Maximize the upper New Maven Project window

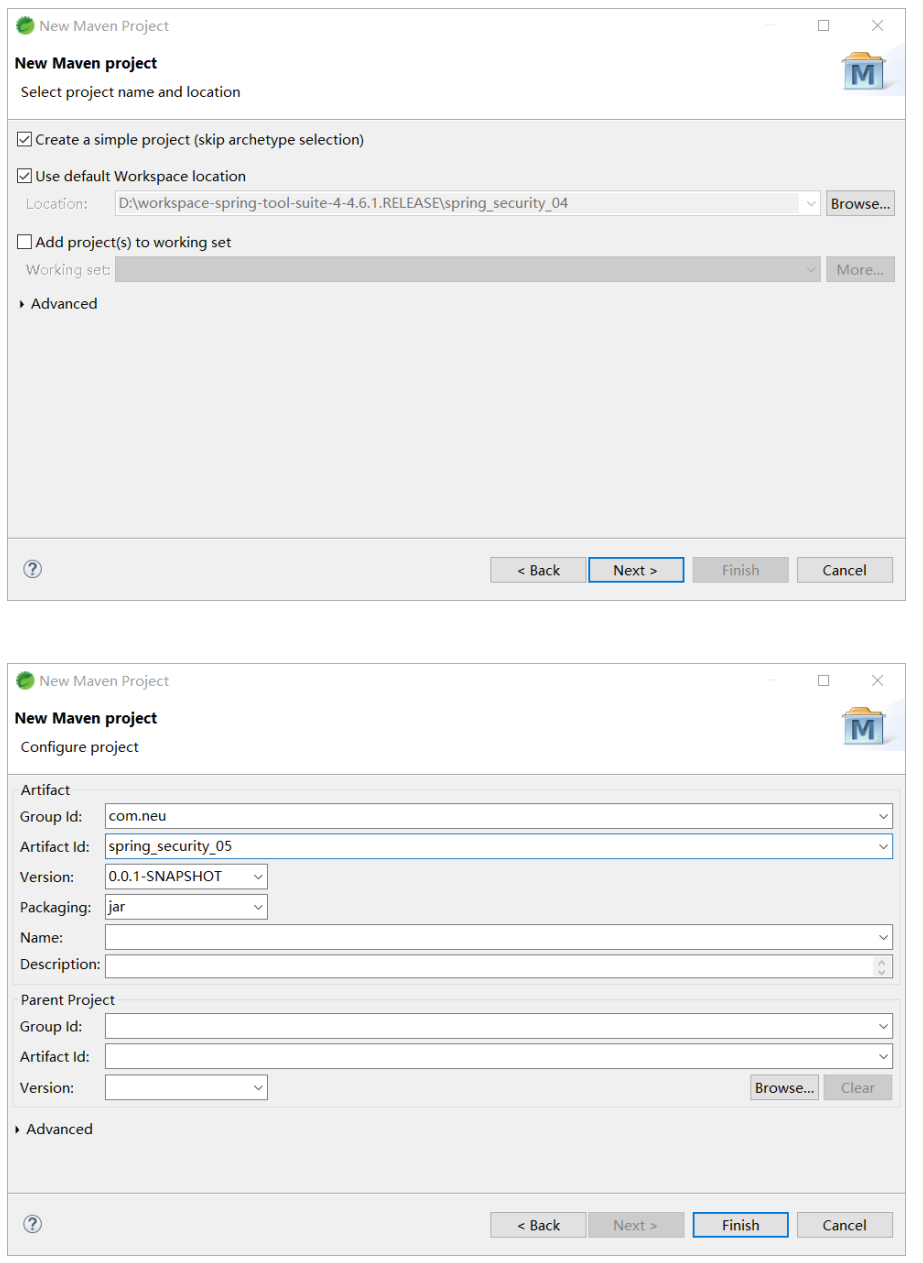tap(824, 26)
